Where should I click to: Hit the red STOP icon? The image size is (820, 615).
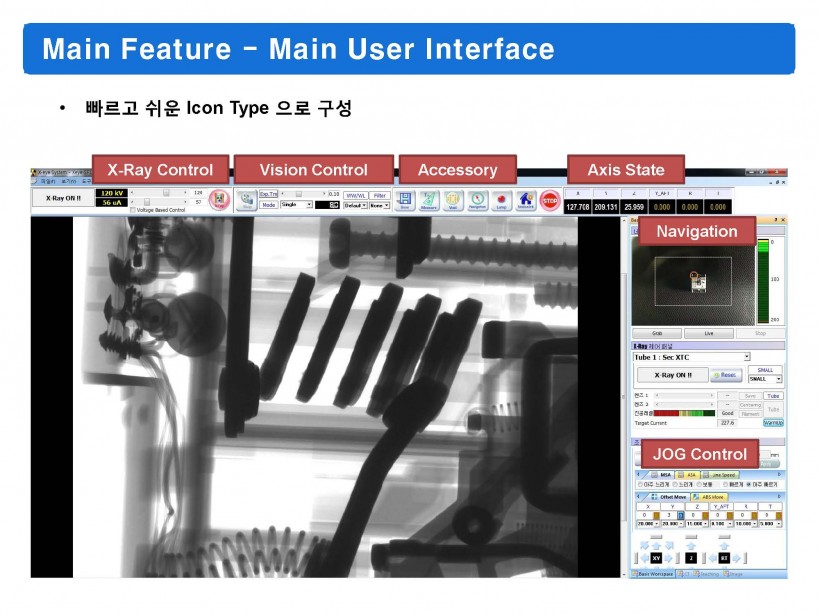click(x=550, y=200)
